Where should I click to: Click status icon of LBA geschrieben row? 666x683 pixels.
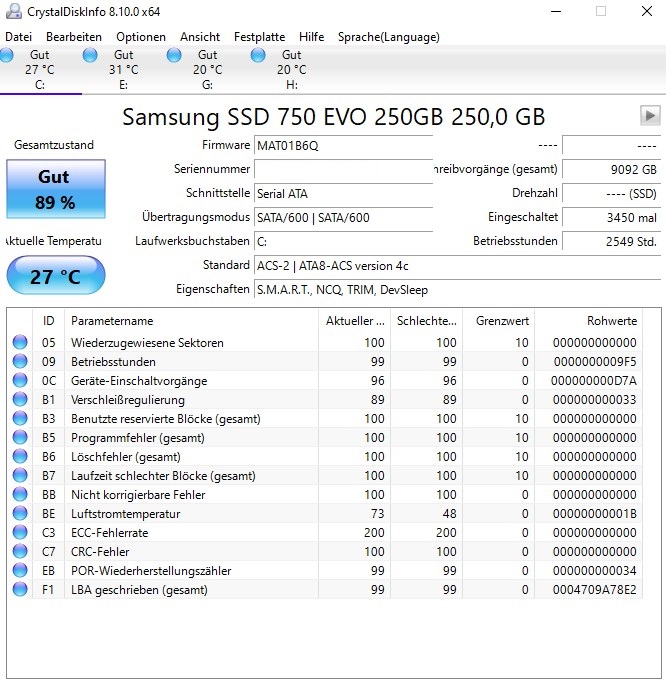[20, 589]
